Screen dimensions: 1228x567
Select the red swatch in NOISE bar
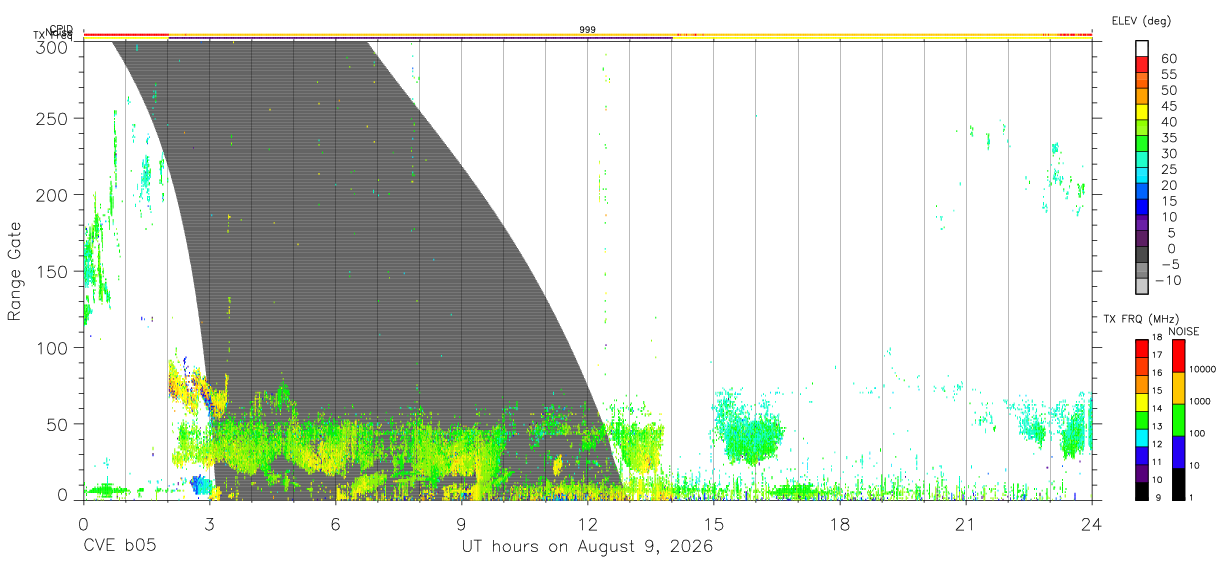click(1178, 356)
